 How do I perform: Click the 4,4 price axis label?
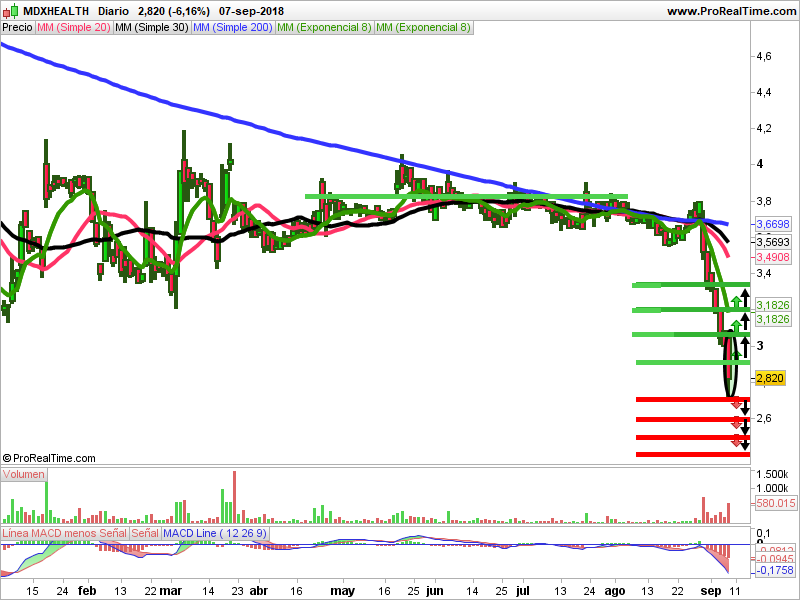(764, 92)
